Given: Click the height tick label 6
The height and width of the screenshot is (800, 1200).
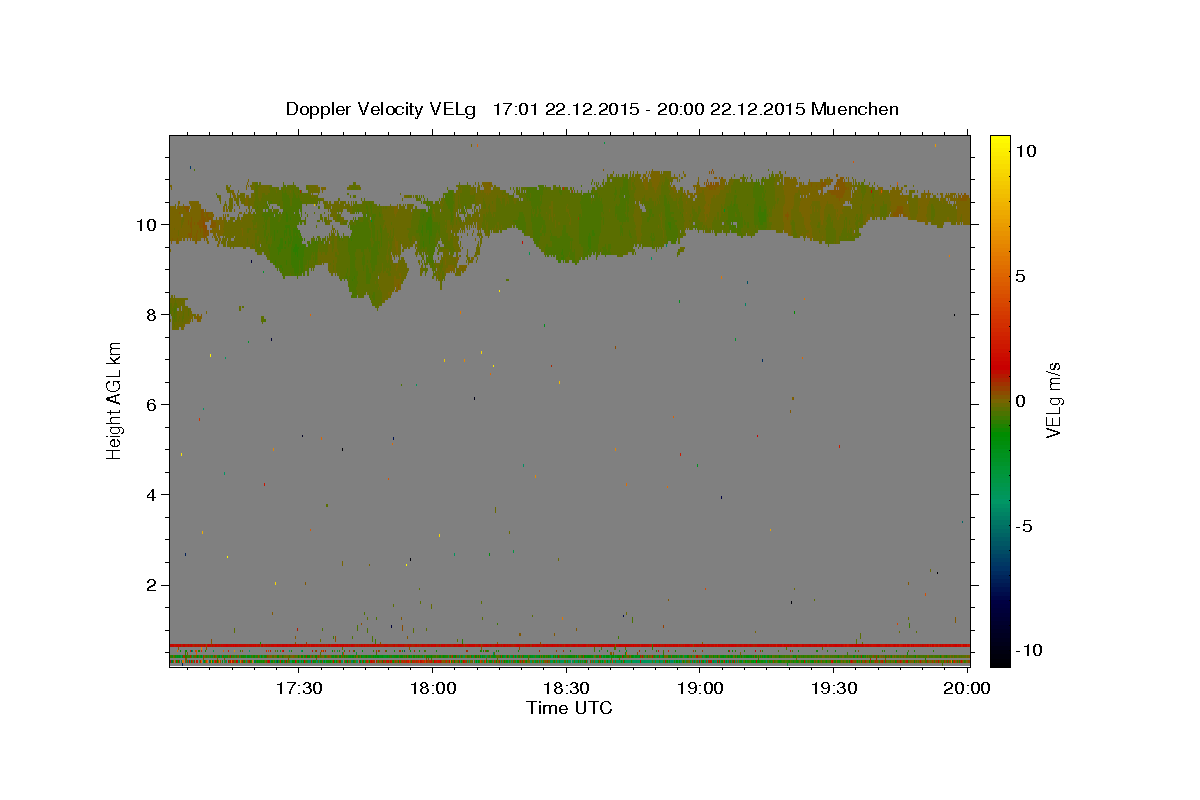Looking at the screenshot, I should pyautogui.click(x=152, y=404).
